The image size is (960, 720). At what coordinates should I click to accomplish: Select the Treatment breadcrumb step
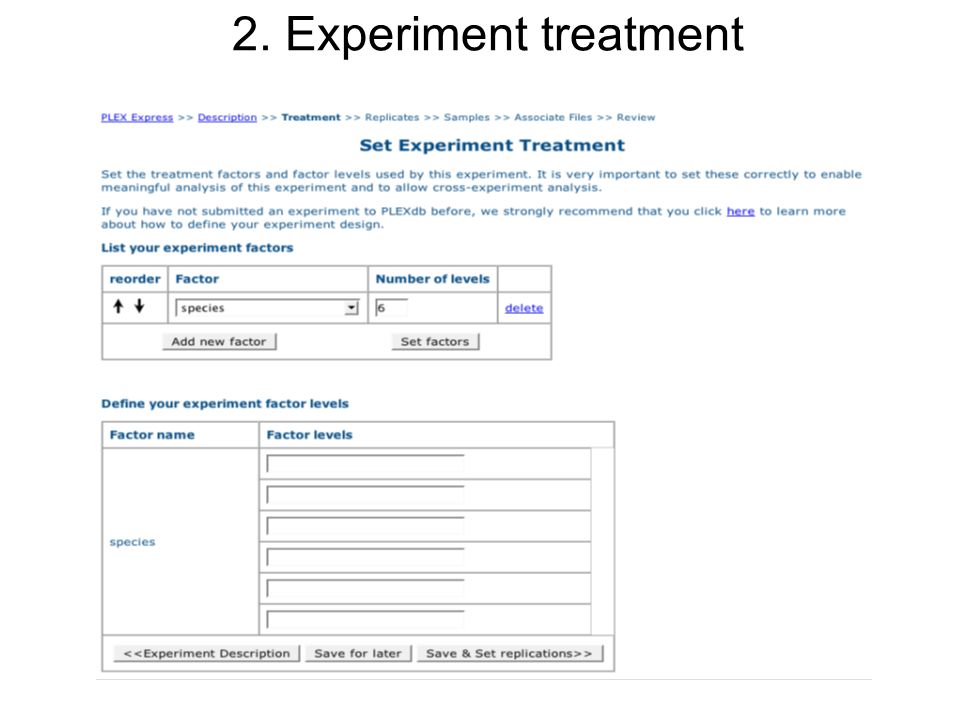click(311, 118)
